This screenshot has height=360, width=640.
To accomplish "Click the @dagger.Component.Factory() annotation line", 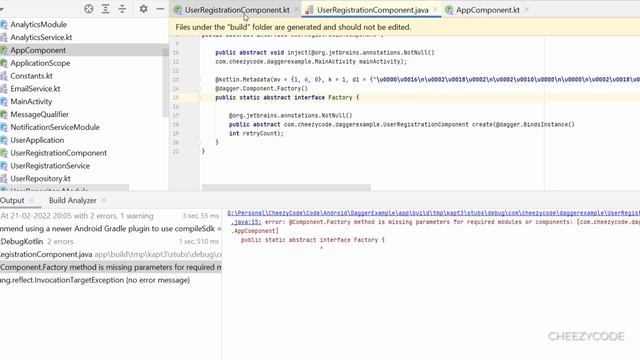I will point(262,89).
